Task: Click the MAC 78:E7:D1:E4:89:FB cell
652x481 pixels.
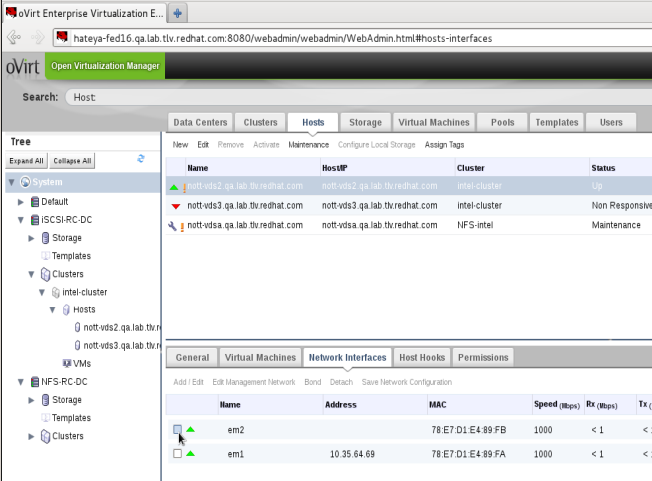Action: click(x=469, y=430)
